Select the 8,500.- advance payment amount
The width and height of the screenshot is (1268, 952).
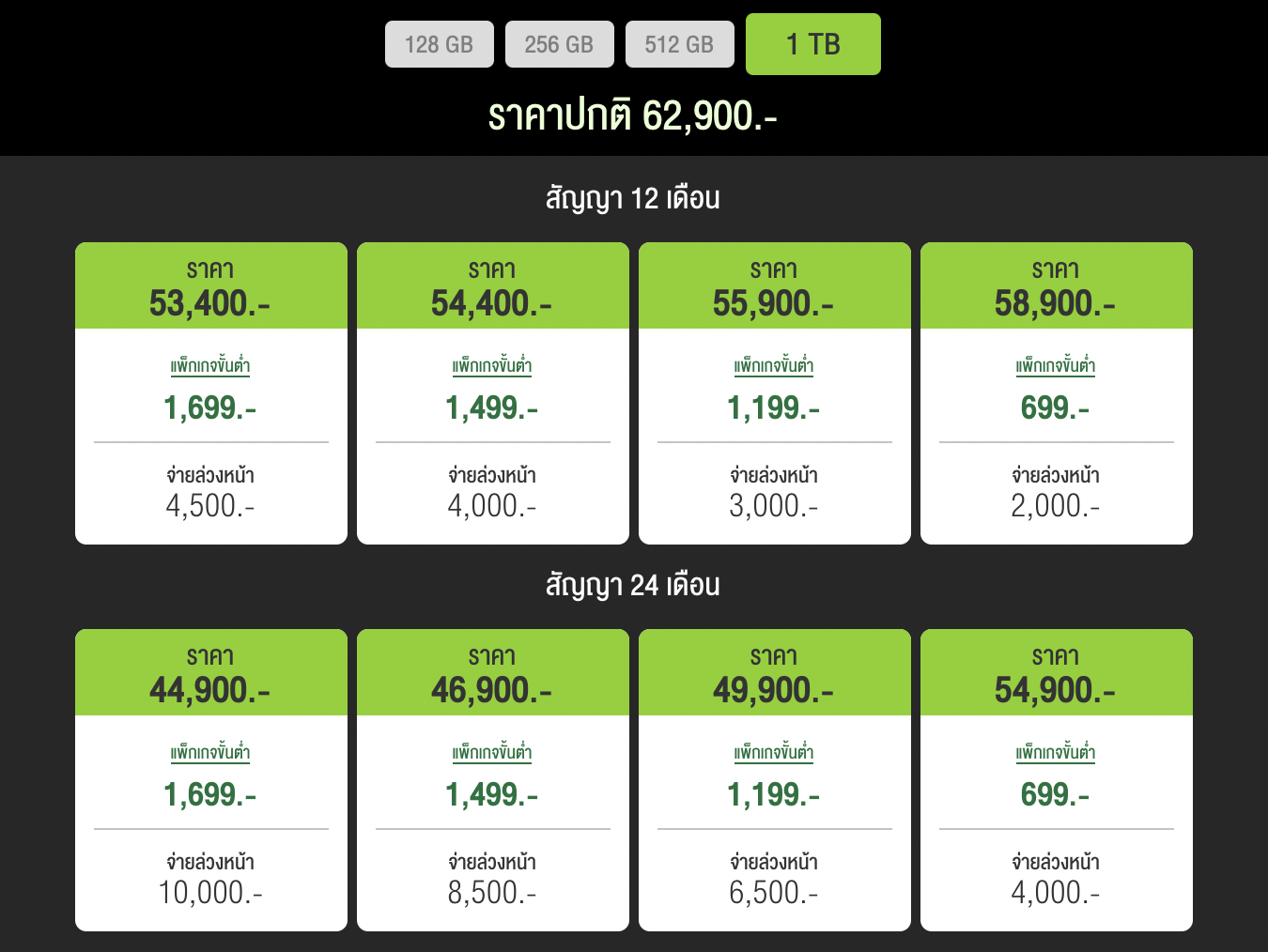pos(492,893)
